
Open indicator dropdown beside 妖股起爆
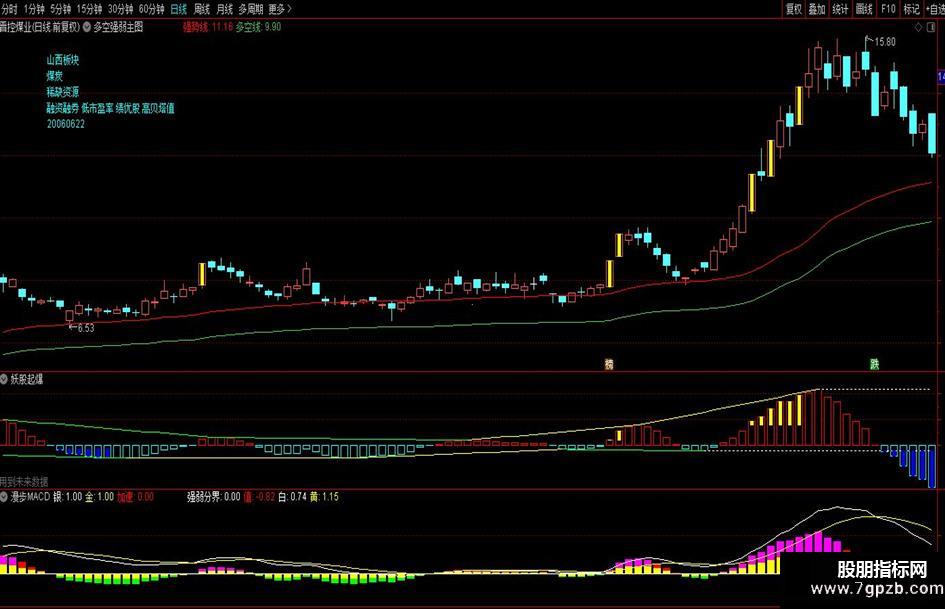[4, 379]
